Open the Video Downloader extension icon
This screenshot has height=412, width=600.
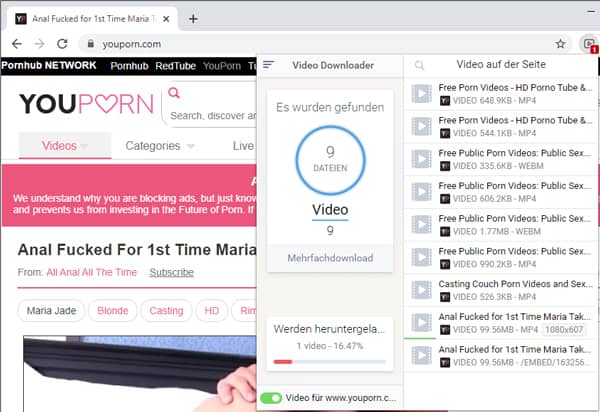coord(589,44)
